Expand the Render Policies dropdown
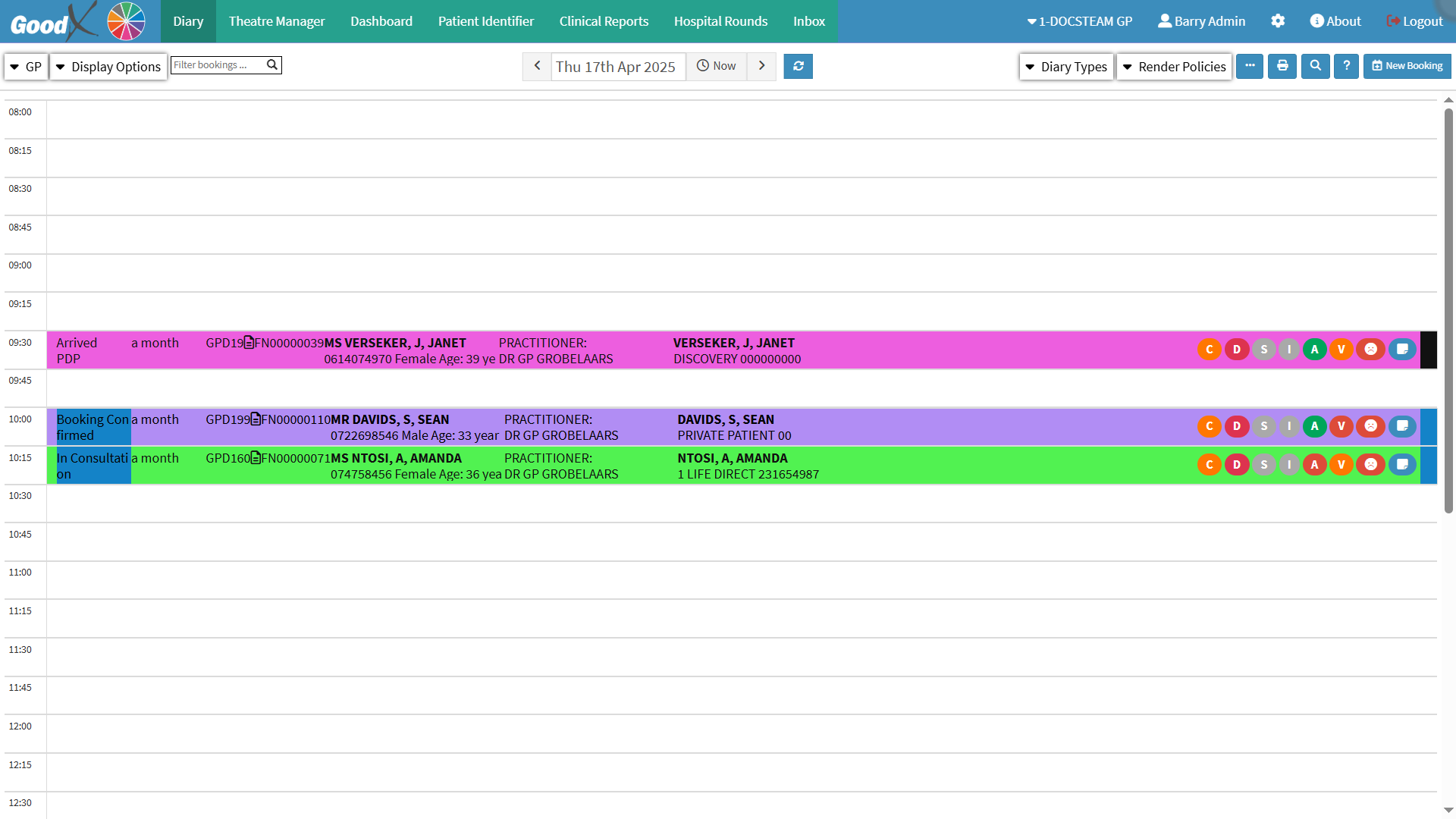The height and width of the screenshot is (819, 1456). [1174, 67]
